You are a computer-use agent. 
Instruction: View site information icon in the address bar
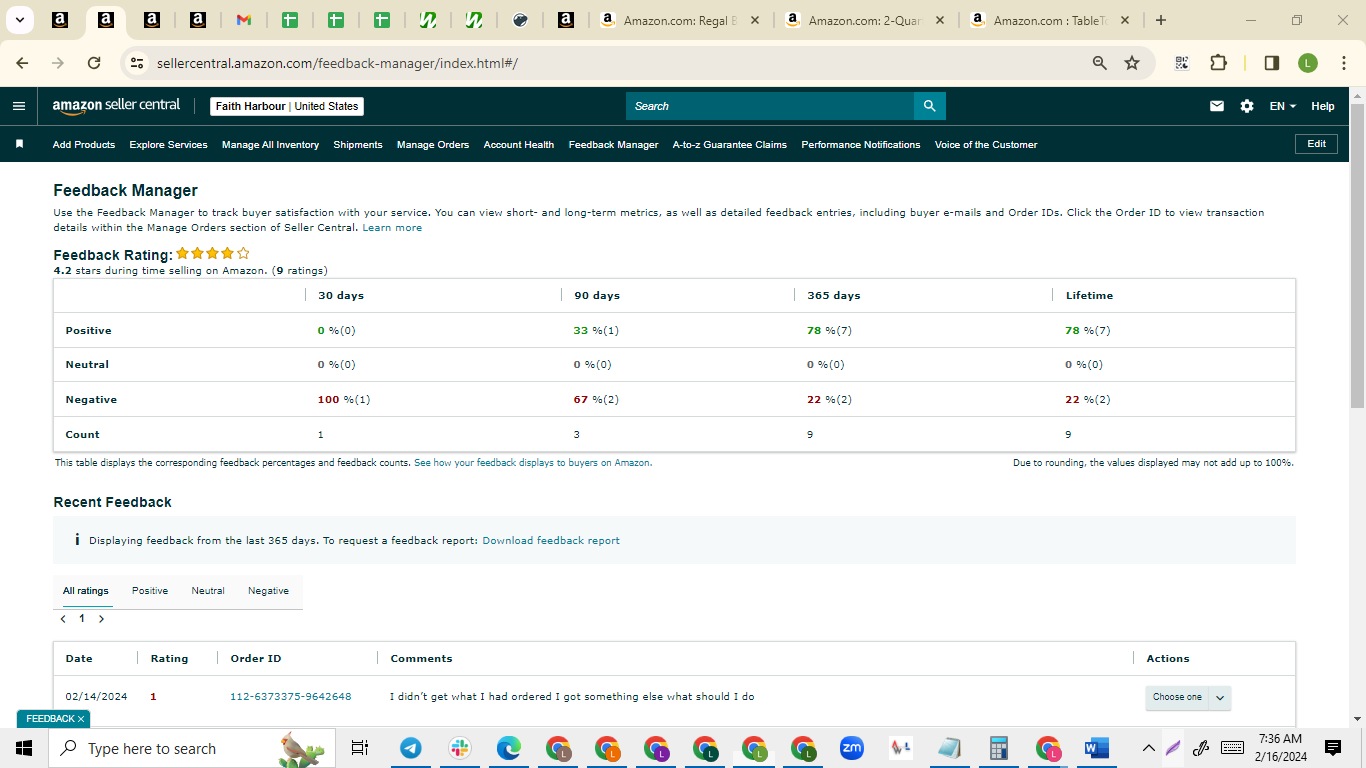coord(138,63)
